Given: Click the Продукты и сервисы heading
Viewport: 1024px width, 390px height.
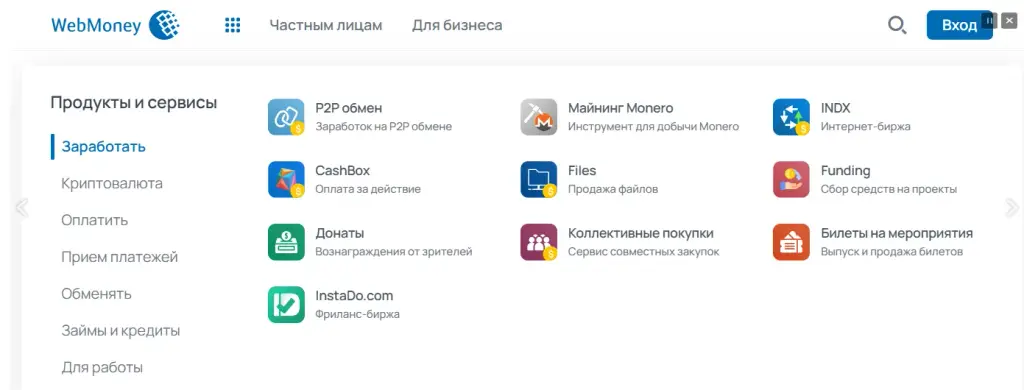Looking at the screenshot, I should click(x=134, y=103).
